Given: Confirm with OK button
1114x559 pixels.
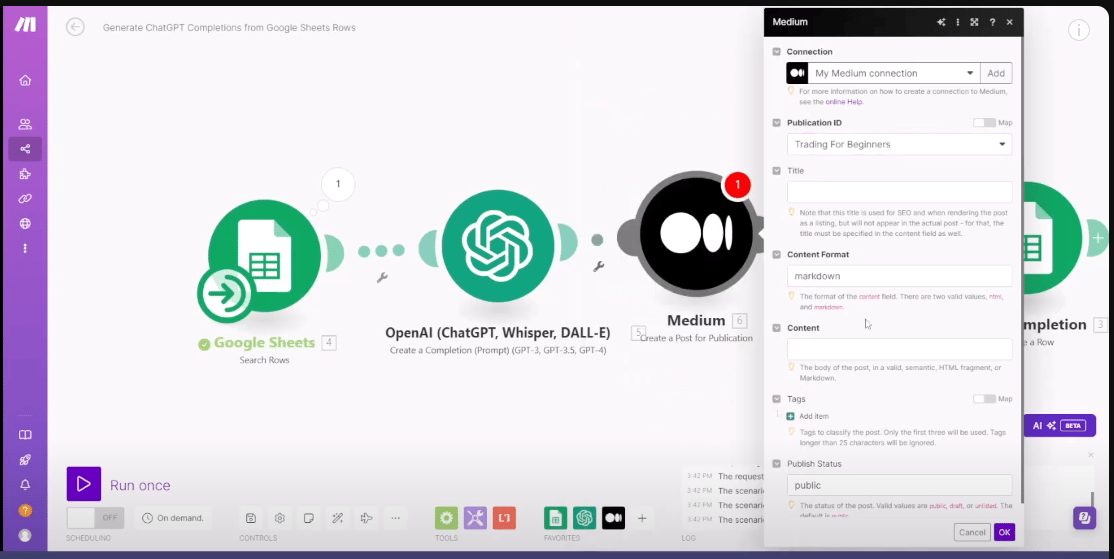Looking at the screenshot, I should (x=1004, y=533).
